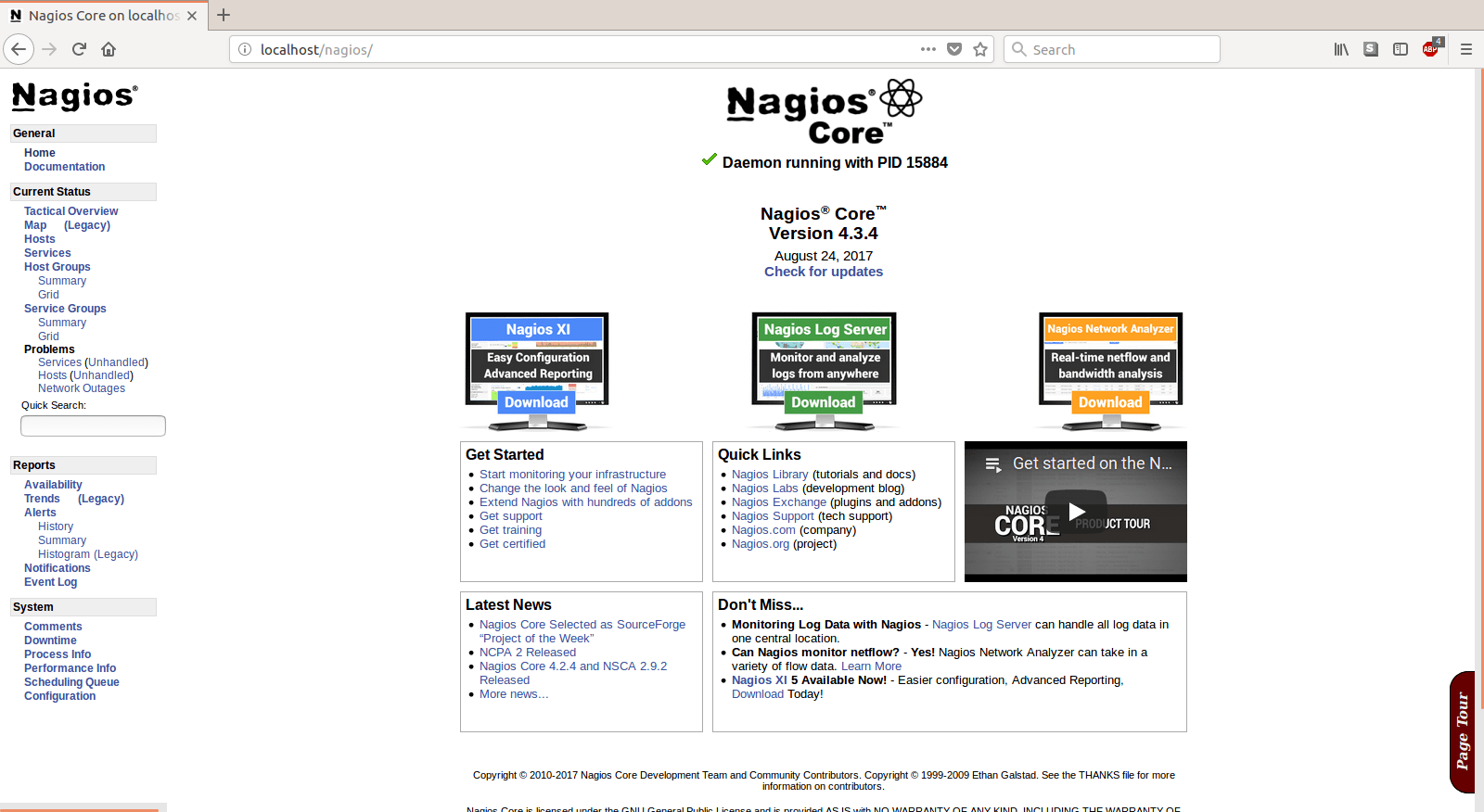Open the Page Tour side tab
The height and width of the screenshot is (812, 1484).
click(1463, 731)
